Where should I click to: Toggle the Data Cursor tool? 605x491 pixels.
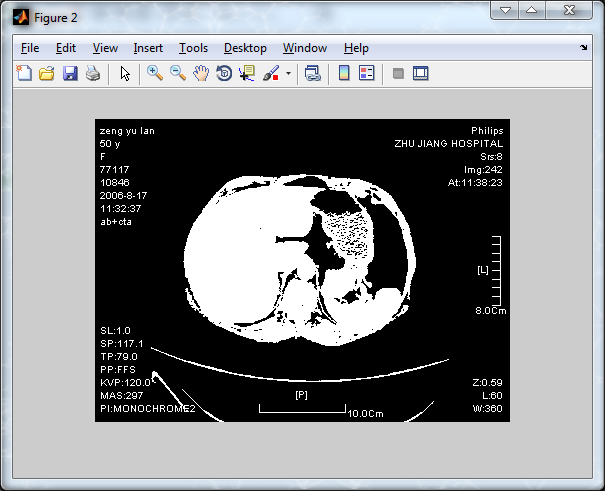tap(247, 73)
